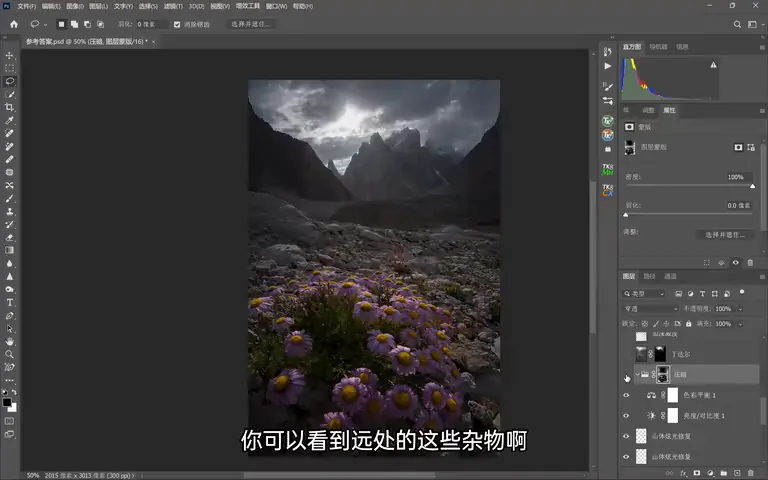Image resolution: width=768 pixels, height=480 pixels.
Task: Add a layer mask from Layers footer
Action: tap(696, 474)
